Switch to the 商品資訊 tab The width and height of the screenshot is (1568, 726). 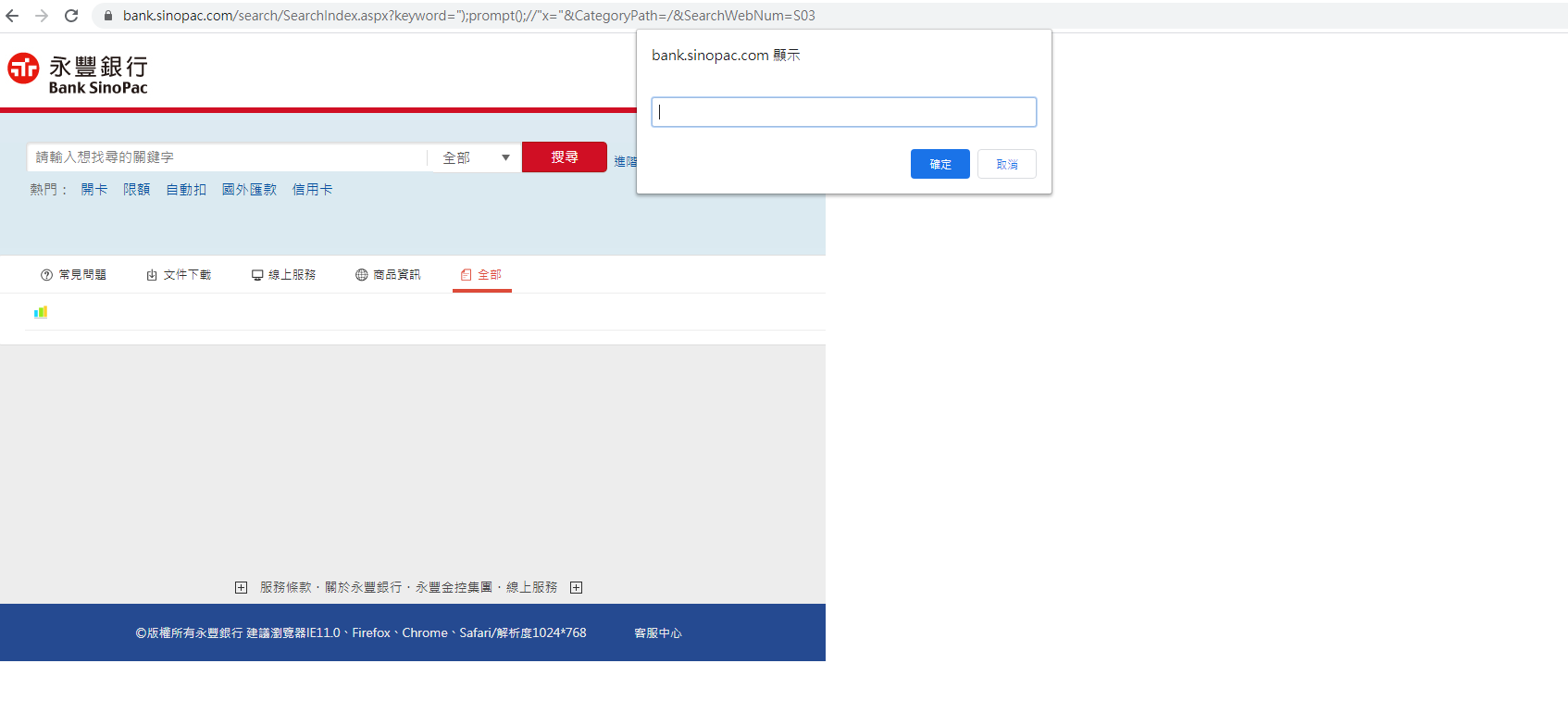388,275
